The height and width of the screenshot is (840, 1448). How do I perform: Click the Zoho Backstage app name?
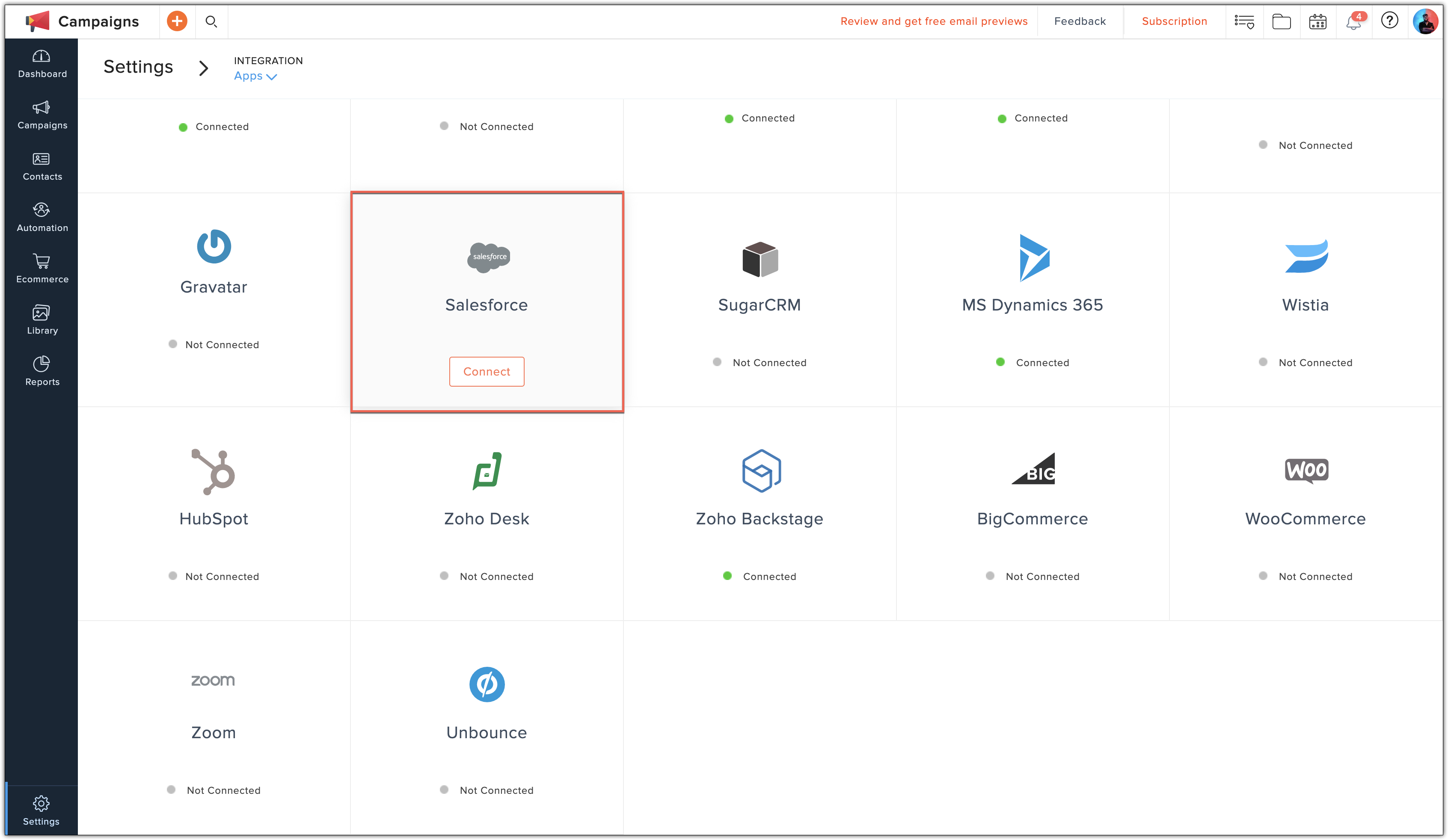click(760, 519)
